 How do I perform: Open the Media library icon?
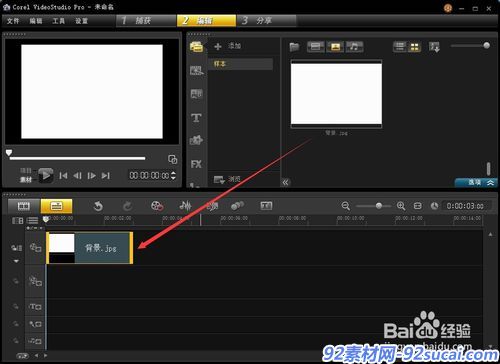click(197, 47)
